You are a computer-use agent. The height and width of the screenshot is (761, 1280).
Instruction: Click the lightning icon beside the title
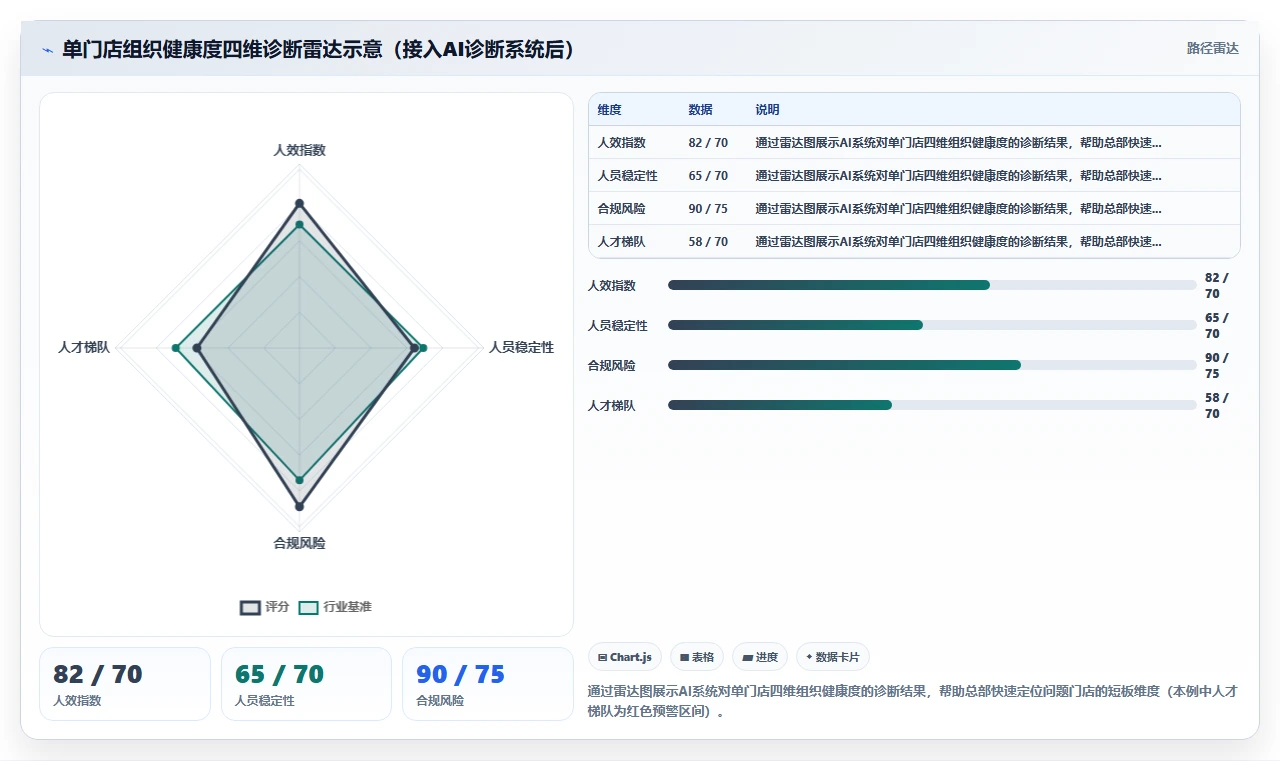click(47, 50)
